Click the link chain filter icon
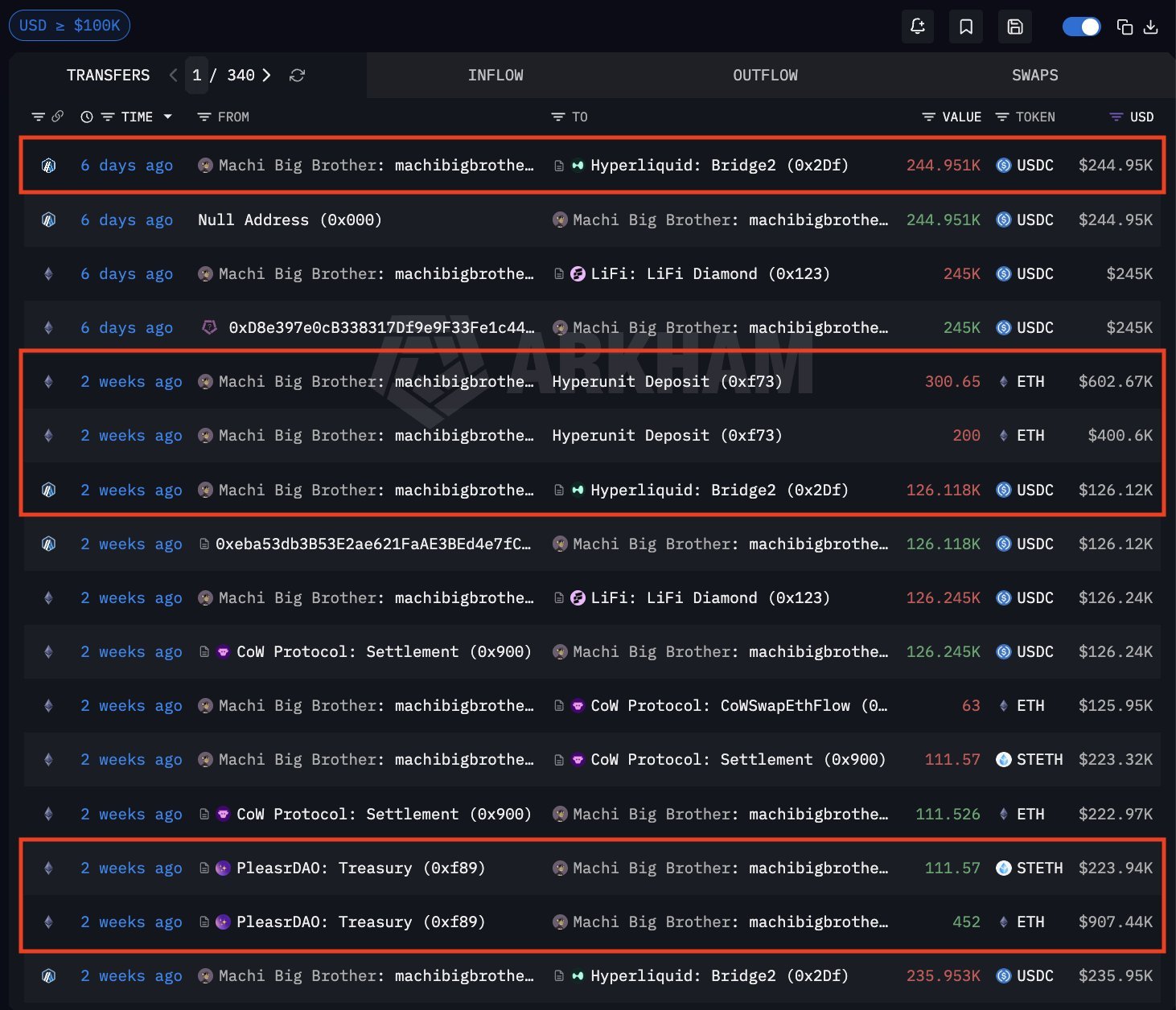Image resolution: width=1176 pixels, height=1010 pixels. click(x=58, y=117)
